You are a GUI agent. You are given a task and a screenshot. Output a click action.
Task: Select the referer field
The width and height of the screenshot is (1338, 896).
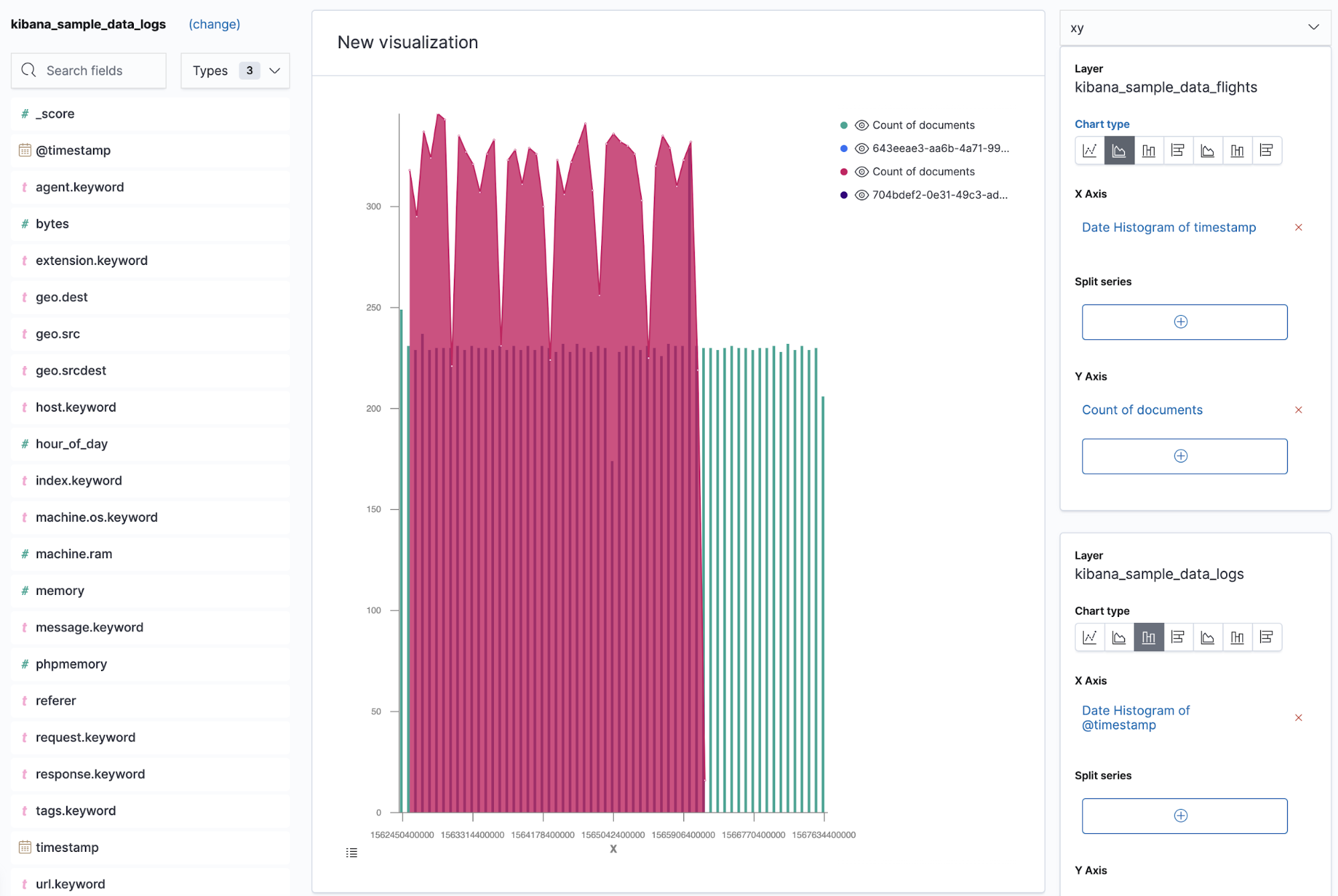(x=151, y=701)
